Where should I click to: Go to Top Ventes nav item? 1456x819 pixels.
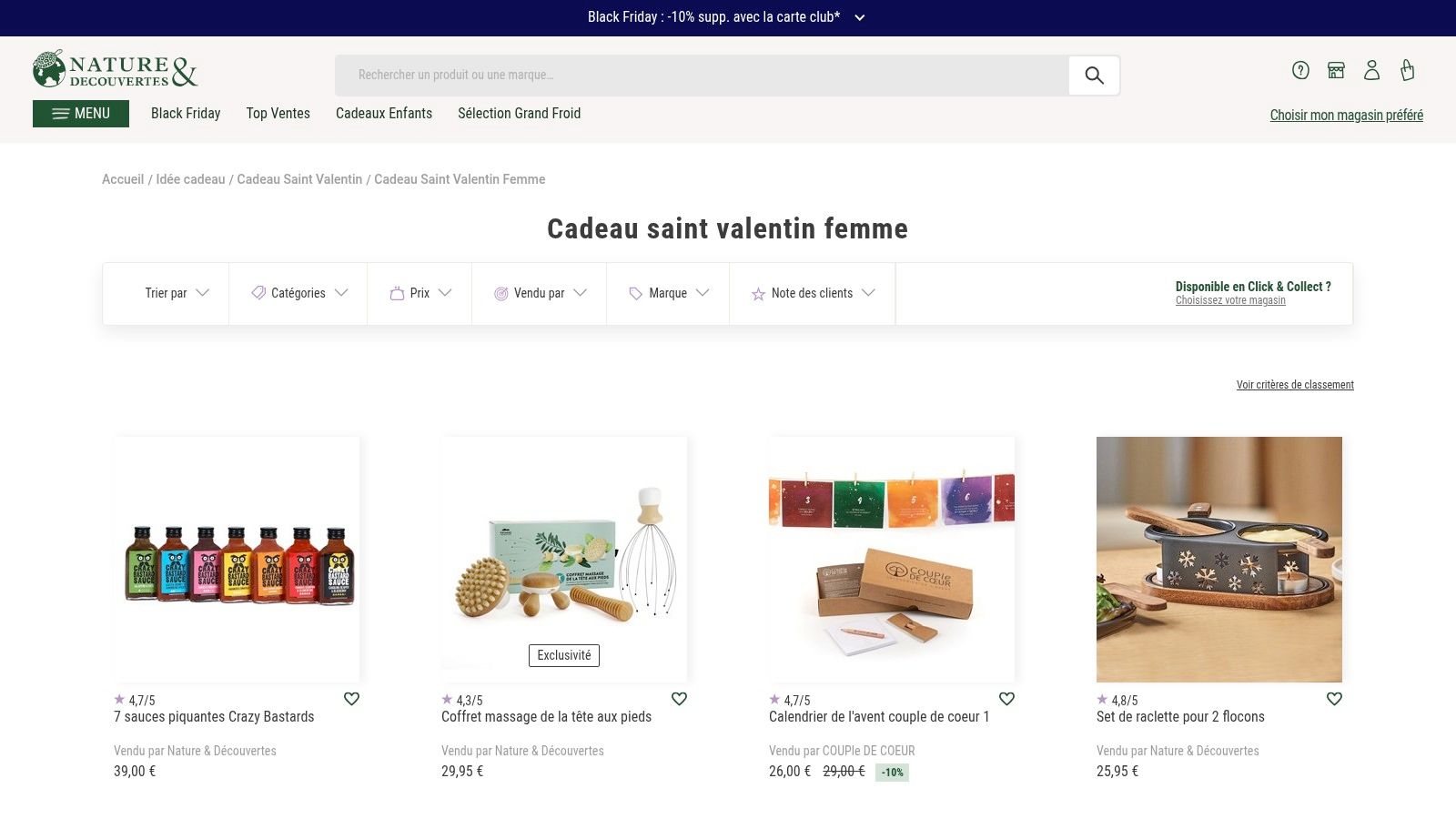point(278,114)
